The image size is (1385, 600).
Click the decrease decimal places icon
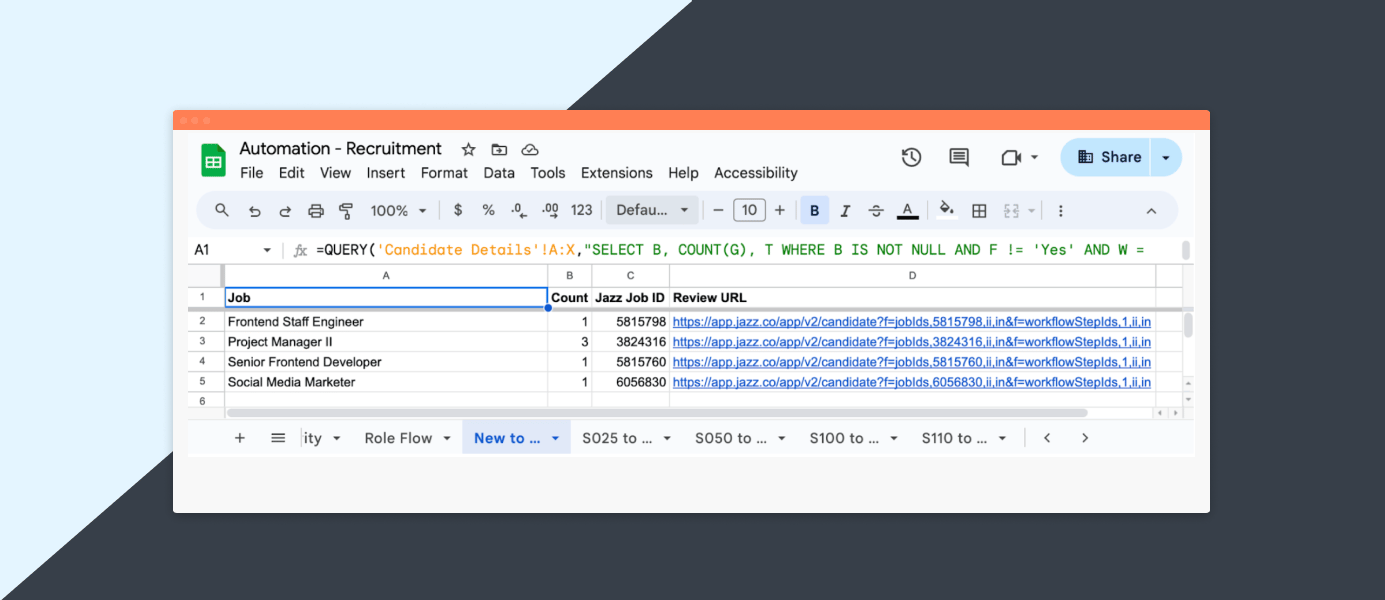pyautogui.click(x=518, y=210)
